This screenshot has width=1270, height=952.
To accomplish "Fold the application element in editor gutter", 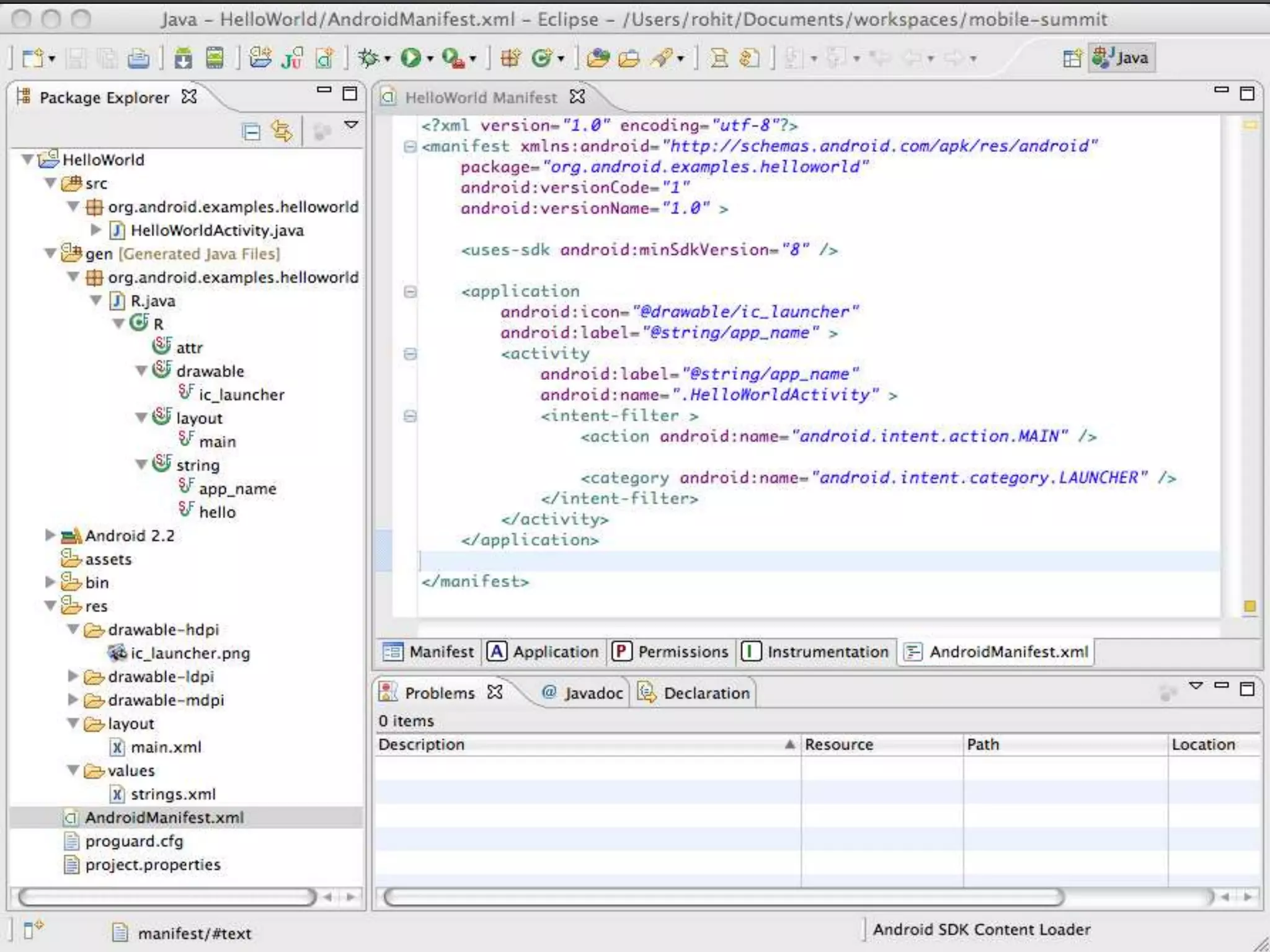I will [x=410, y=291].
